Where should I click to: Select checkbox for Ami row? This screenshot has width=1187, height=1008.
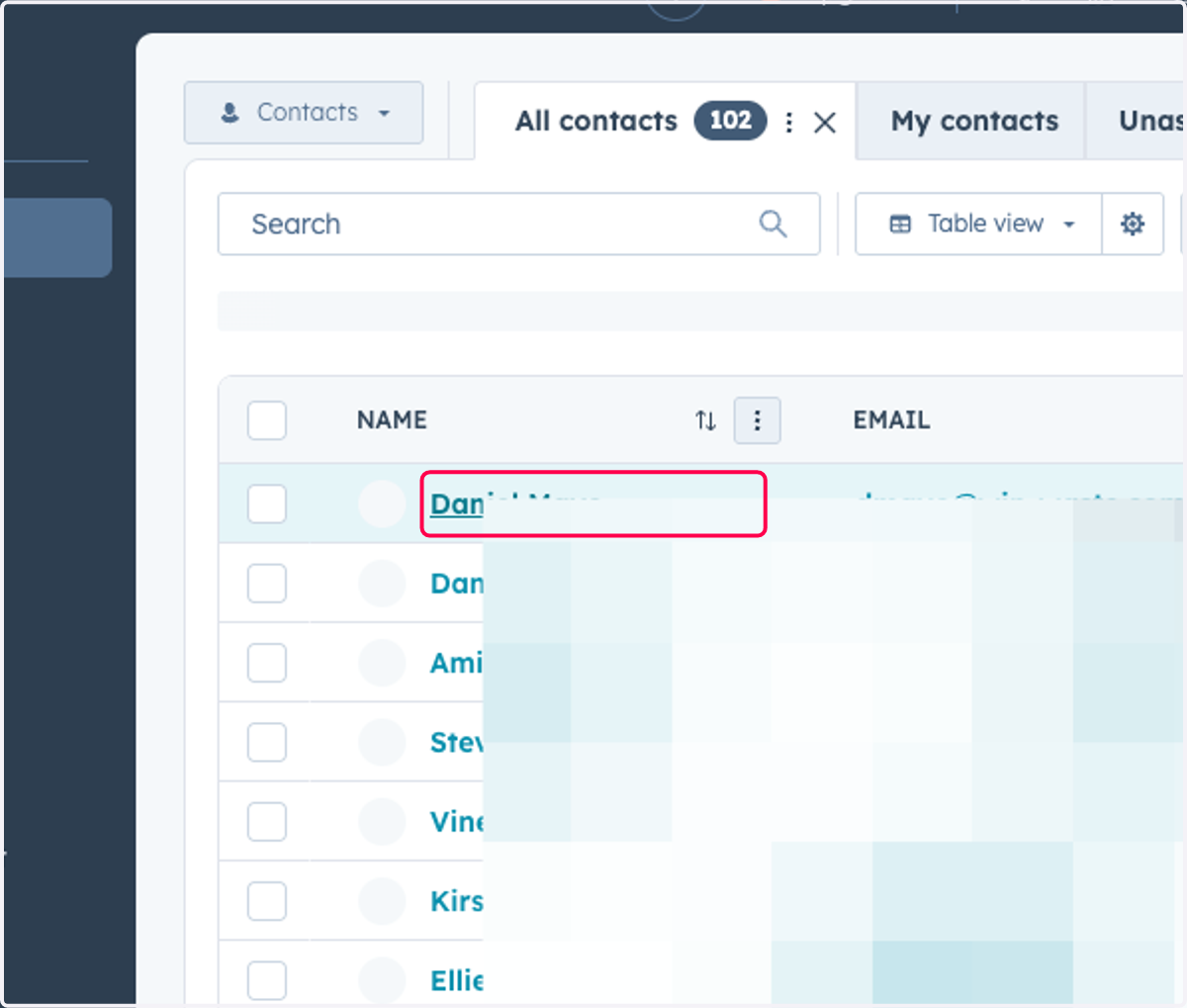(267, 663)
